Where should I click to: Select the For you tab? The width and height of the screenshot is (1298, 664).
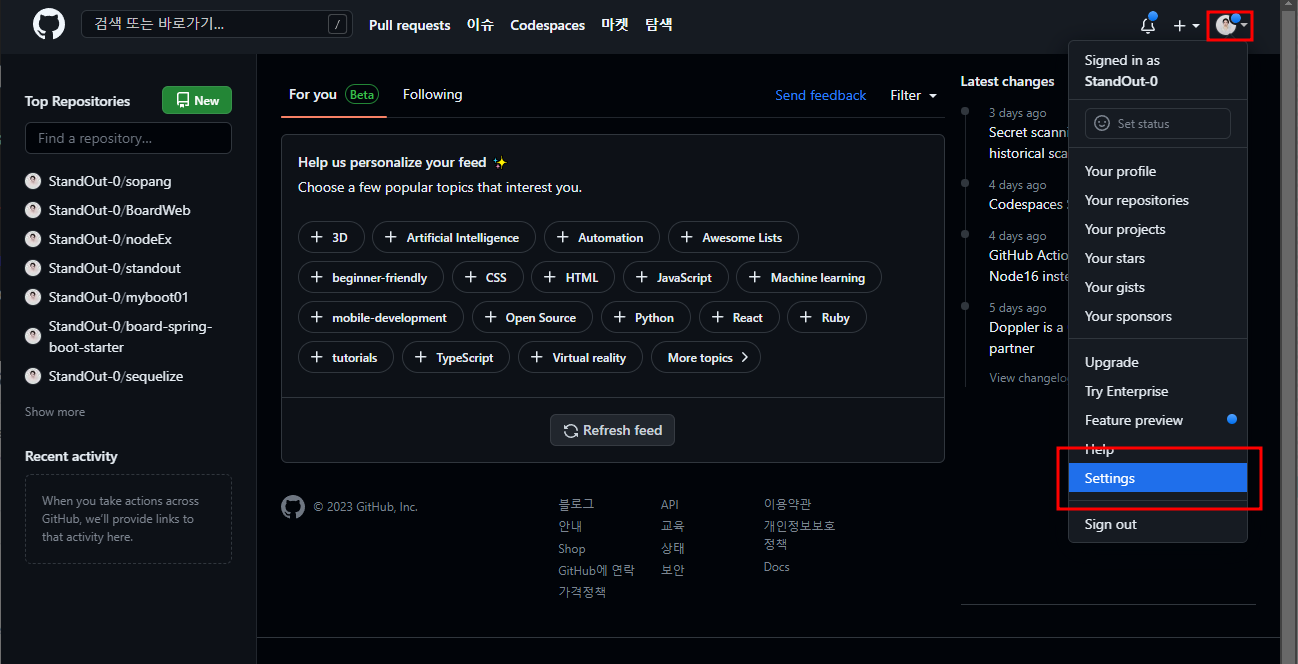point(333,95)
